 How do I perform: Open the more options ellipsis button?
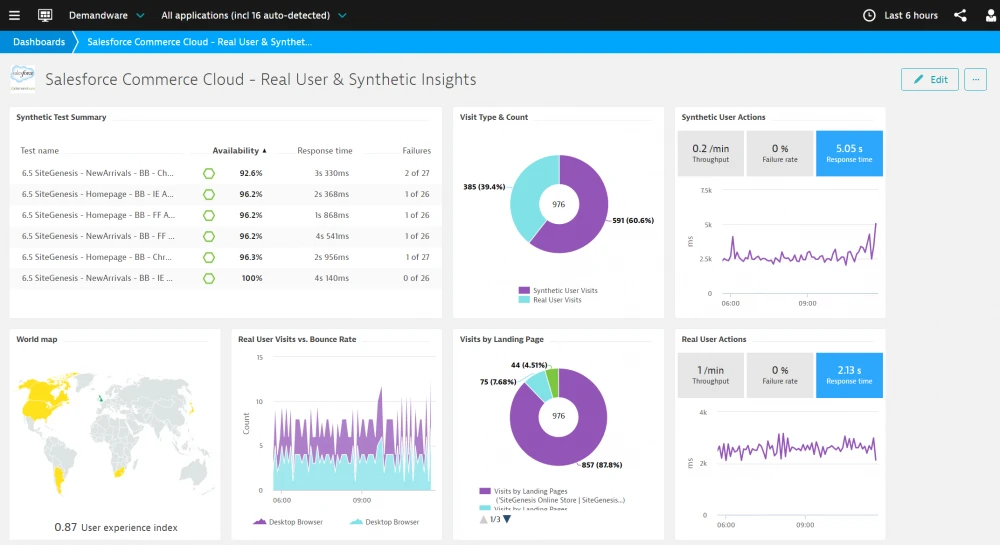(976, 80)
